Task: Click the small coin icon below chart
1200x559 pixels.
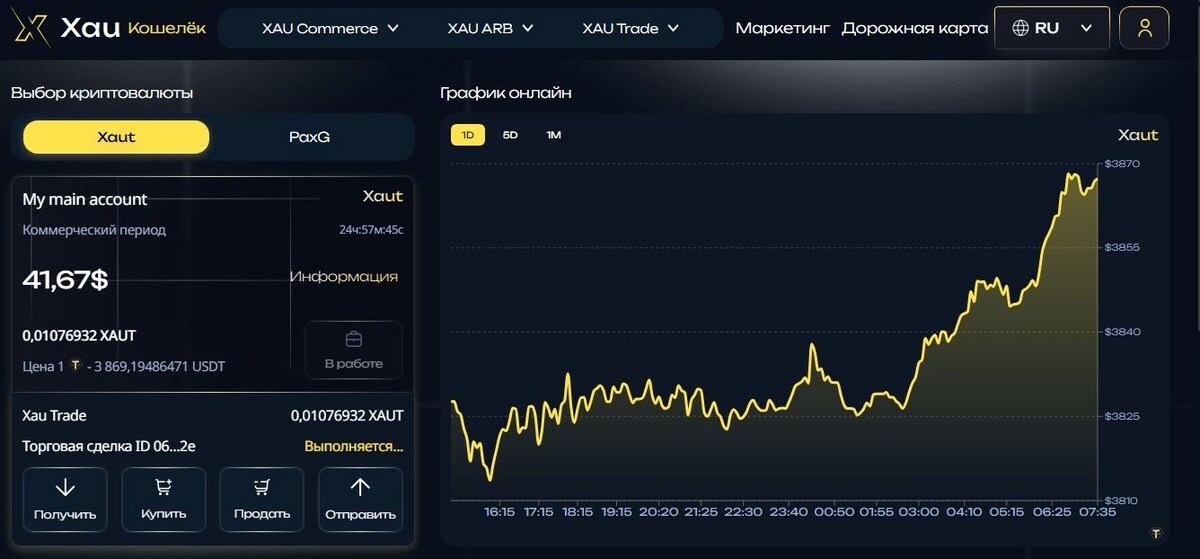Action: point(1157,533)
